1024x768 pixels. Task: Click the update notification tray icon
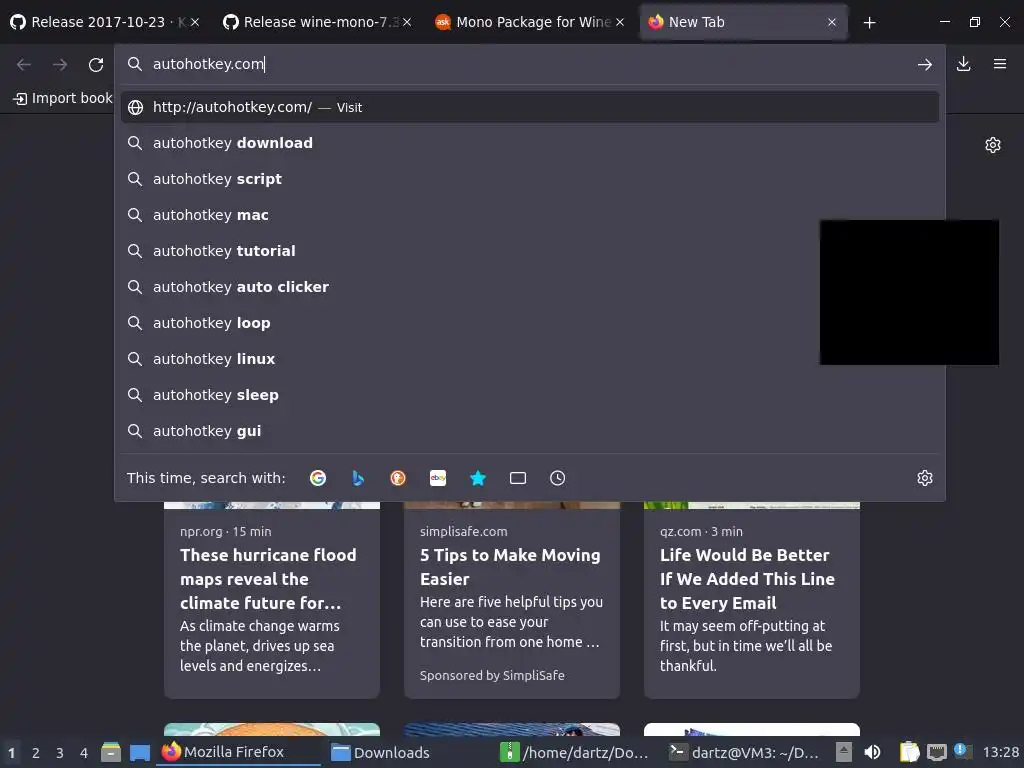pyautogui.click(x=962, y=751)
